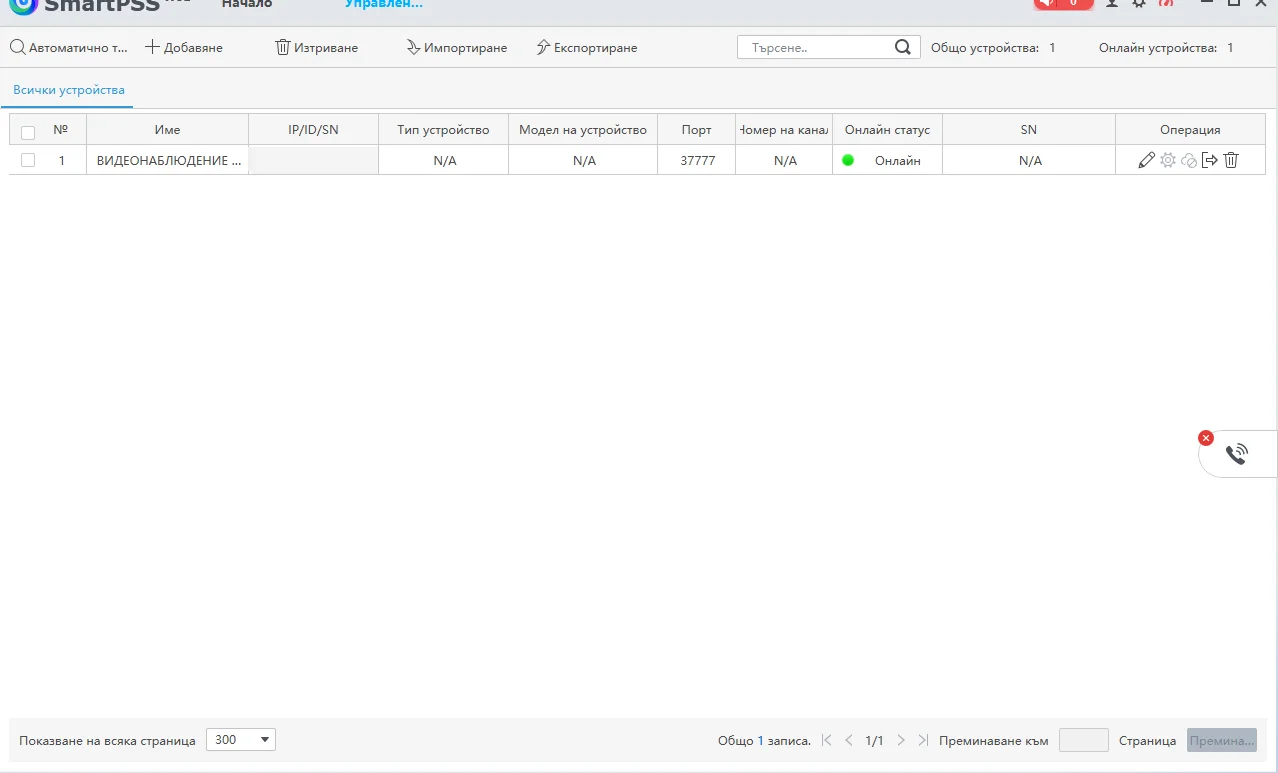Open the settings gear in the title bar

(x=1139, y=4)
